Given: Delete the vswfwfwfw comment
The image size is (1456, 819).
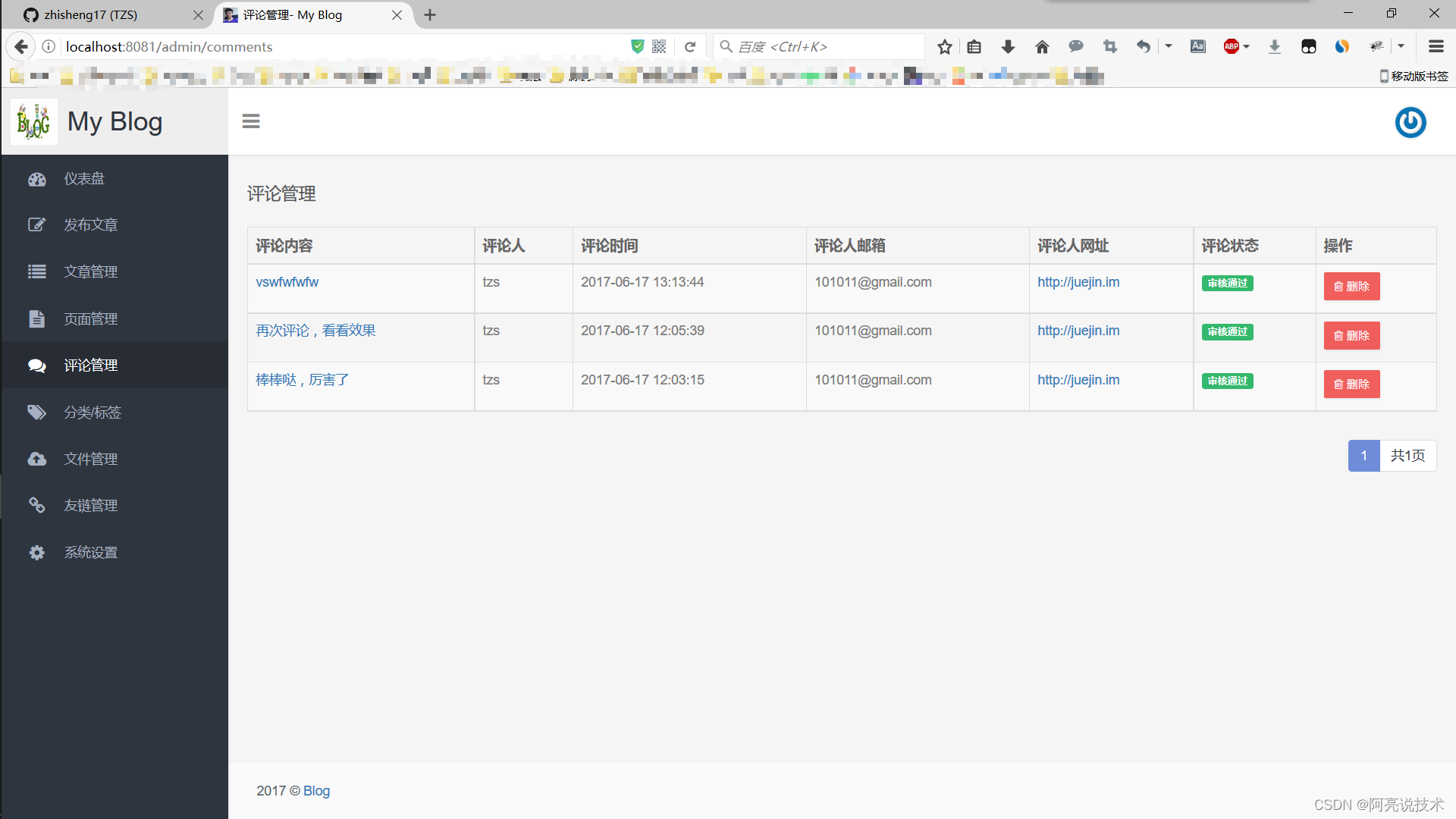Looking at the screenshot, I should [1351, 287].
